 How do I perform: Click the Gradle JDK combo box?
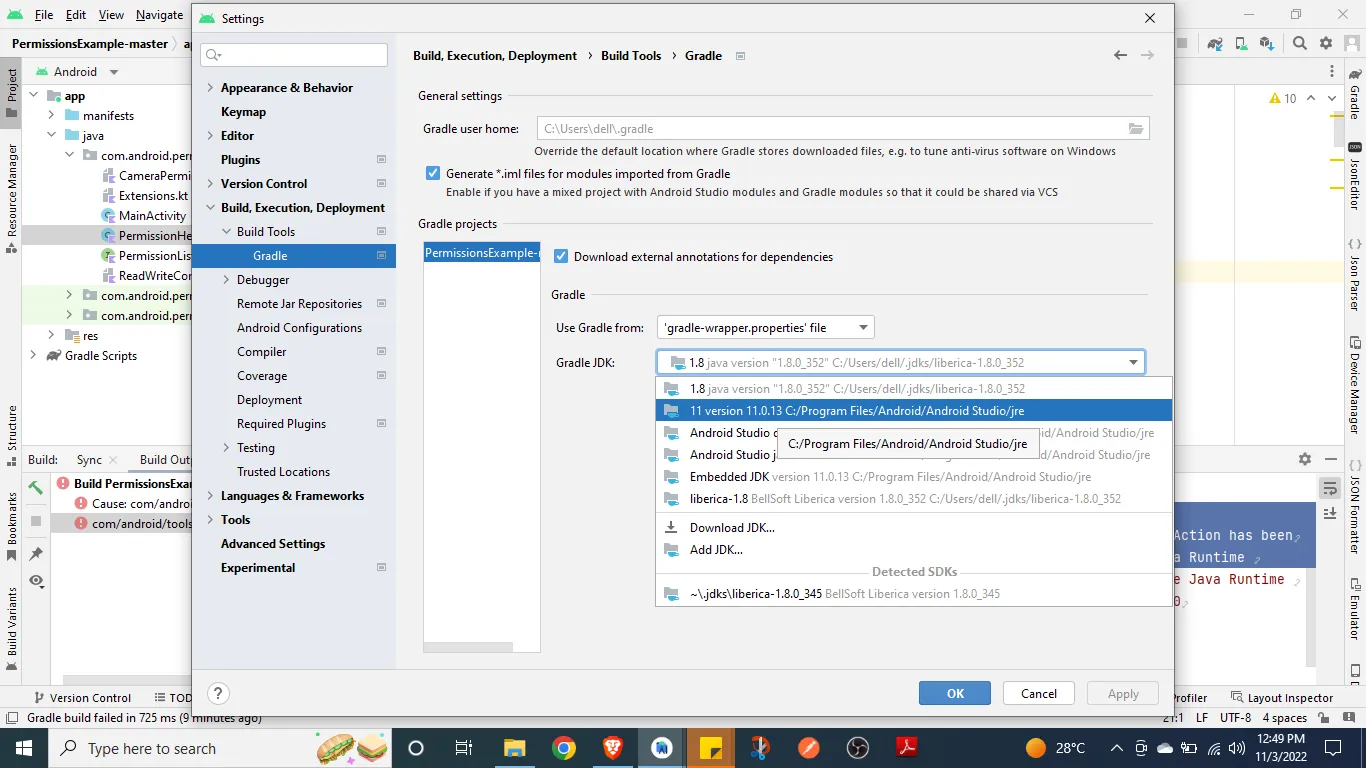pos(901,362)
